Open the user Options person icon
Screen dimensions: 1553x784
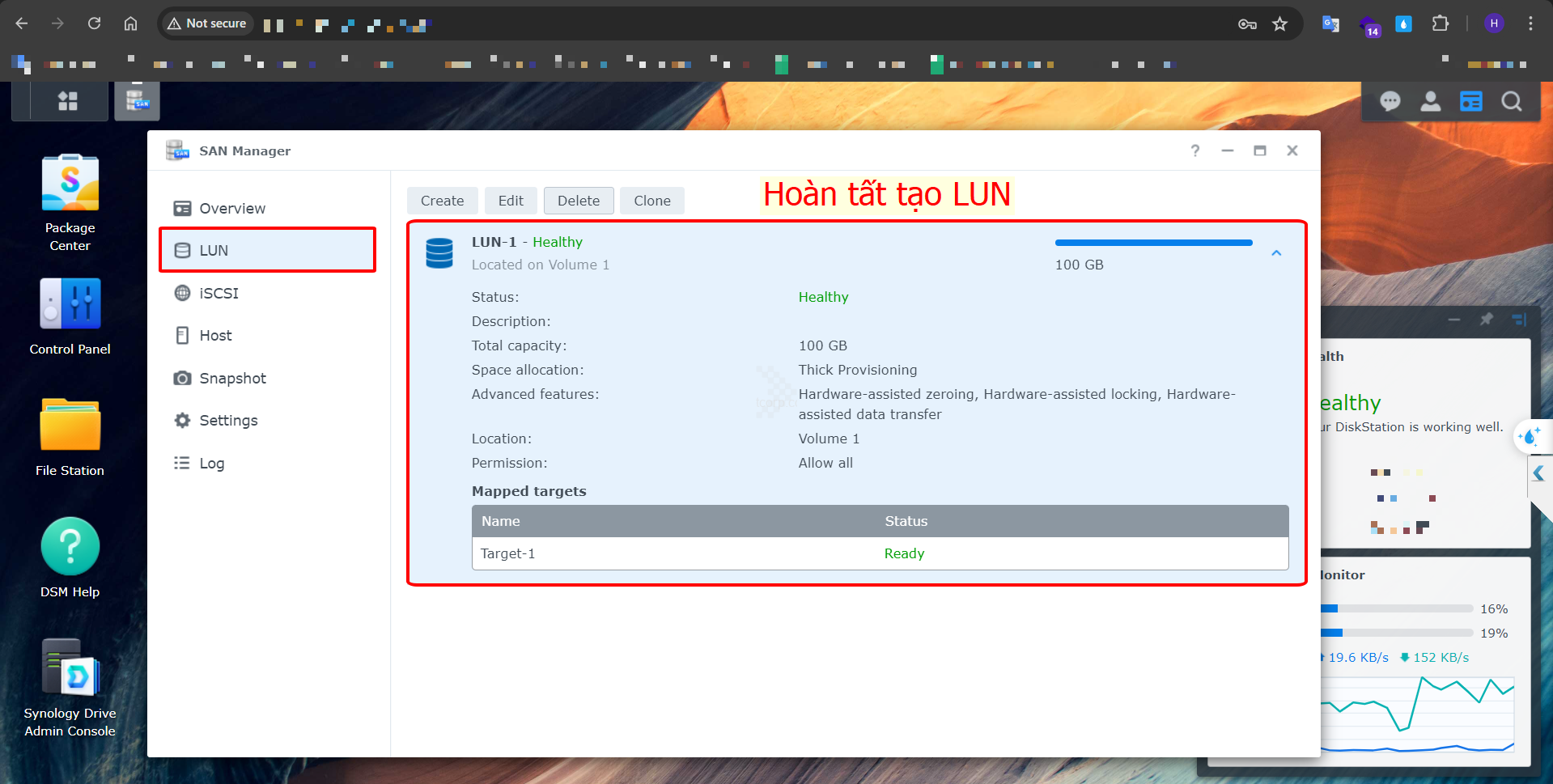coord(1430,101)
